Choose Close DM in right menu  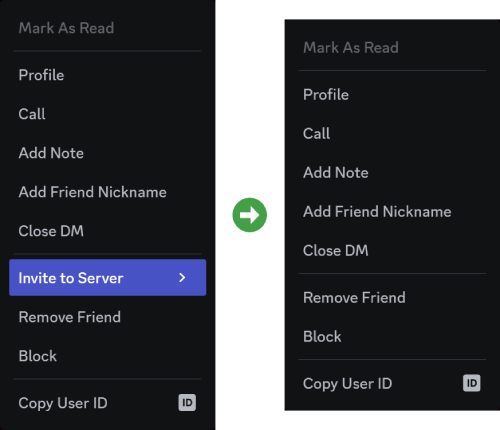coord(392,251)
